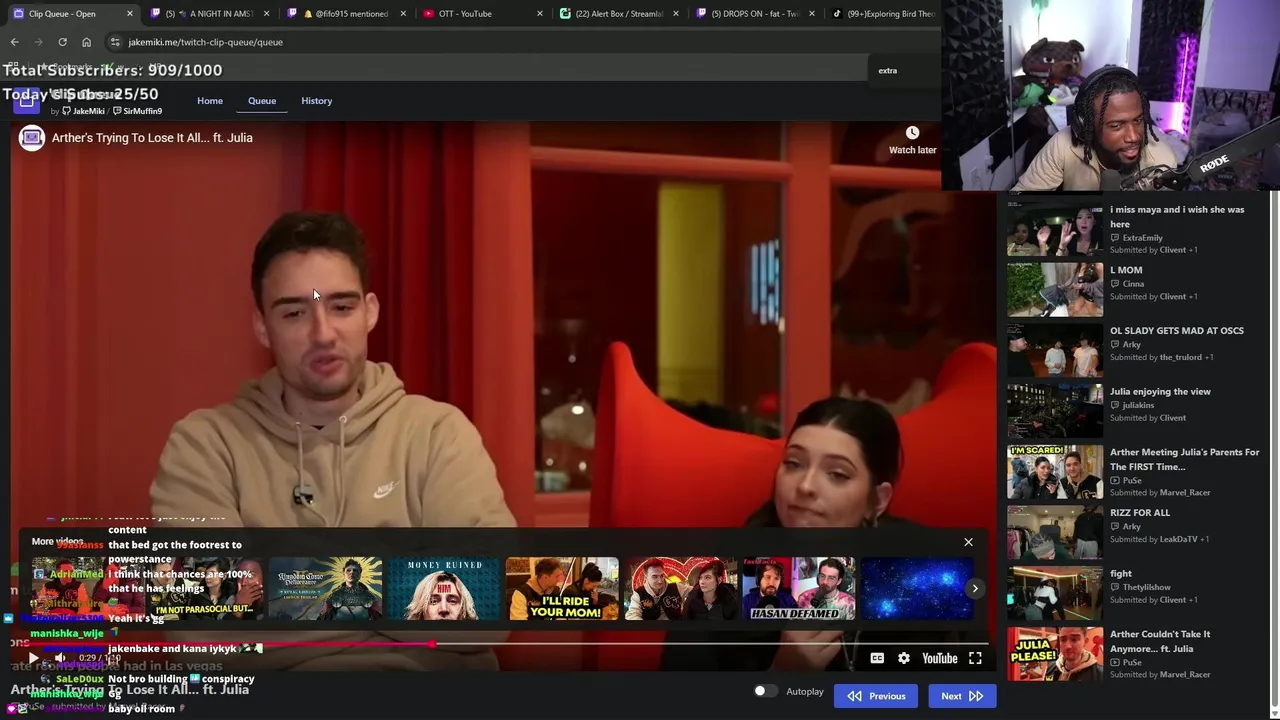Viewport: 1280px width, 720px height.
Task: Seek using the red video progress bar
Action: point(500,645)
